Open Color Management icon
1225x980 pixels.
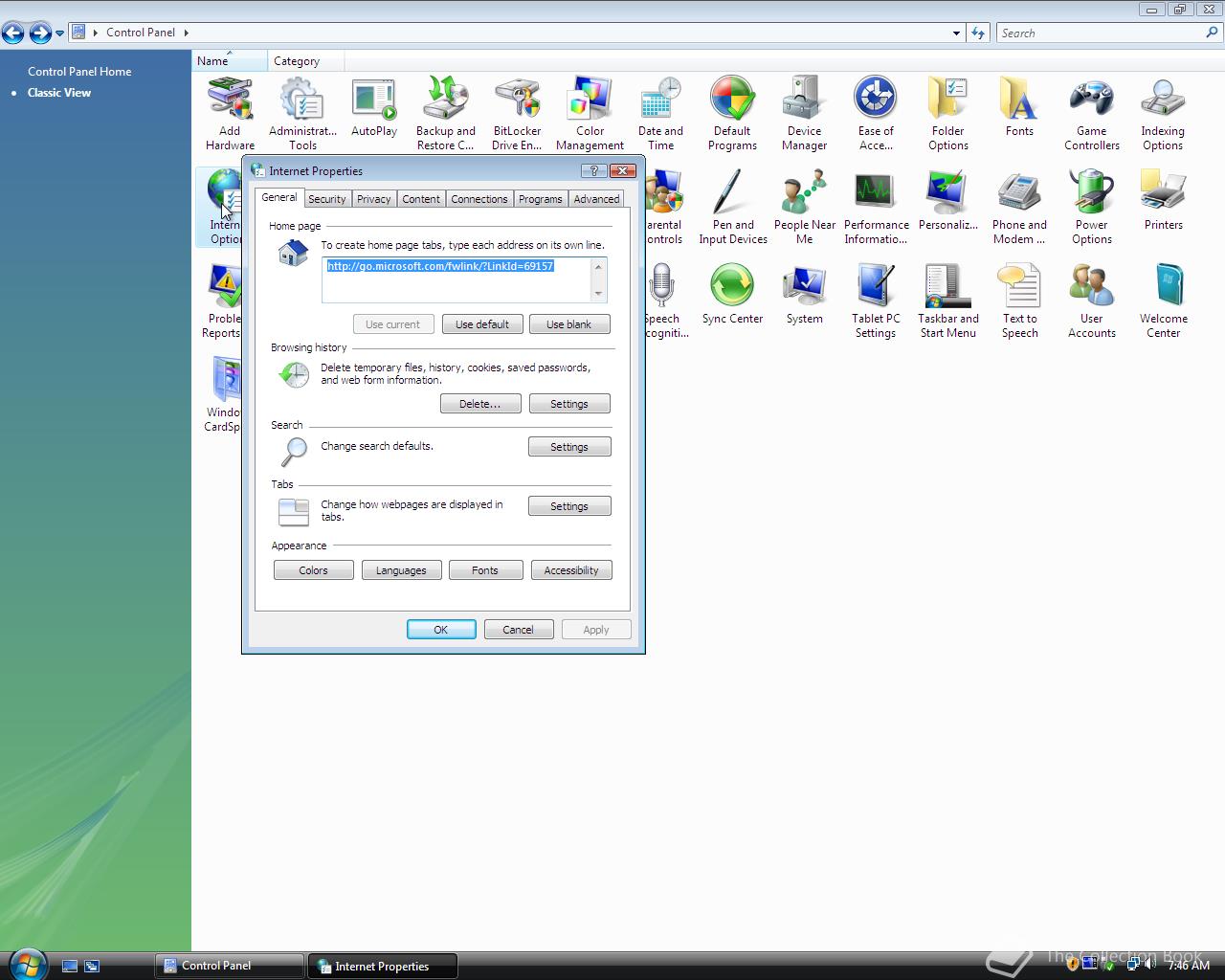coord(590,113)
